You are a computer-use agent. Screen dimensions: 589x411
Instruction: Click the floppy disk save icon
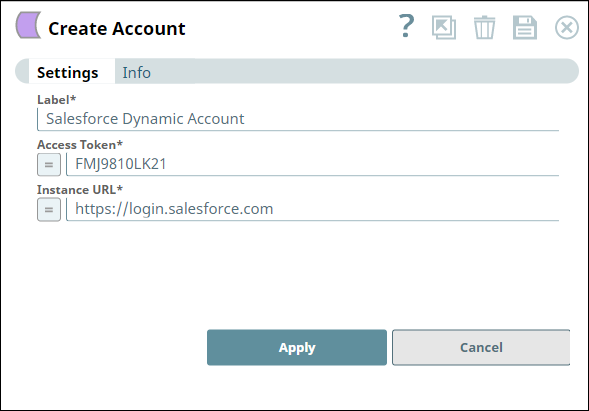pos(525,27)
